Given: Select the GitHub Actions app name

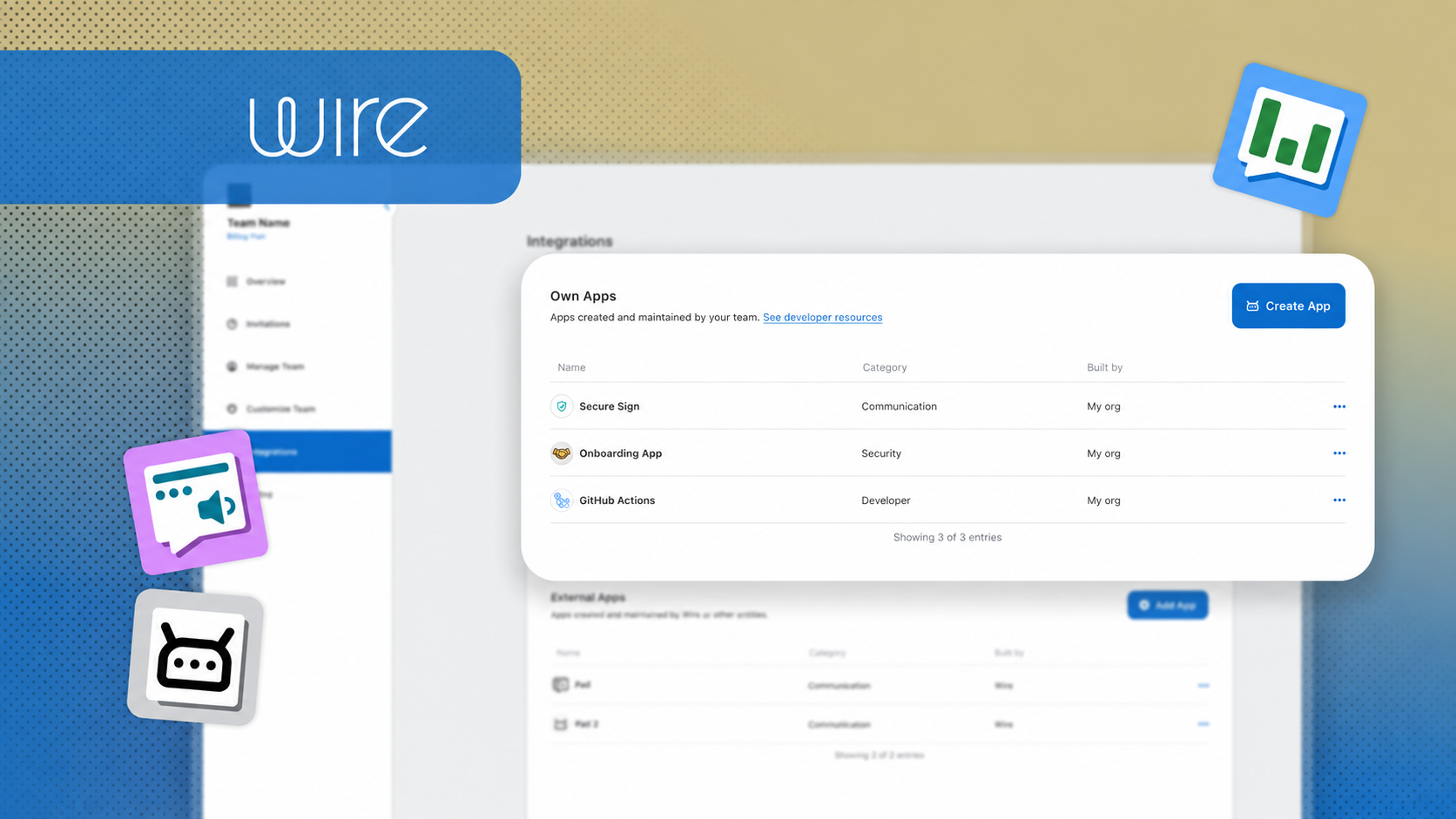Looking at the screenshot, I should (x=617, y=500).
